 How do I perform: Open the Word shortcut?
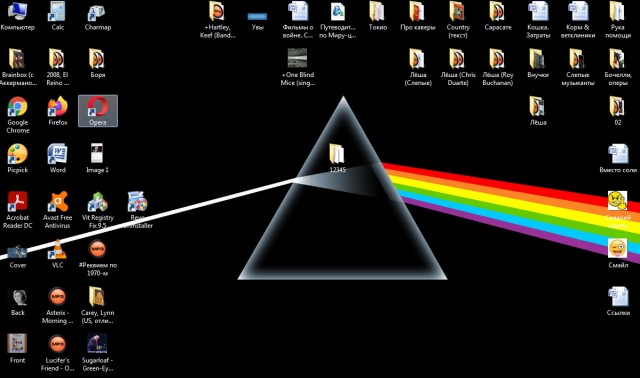(58, 159)
